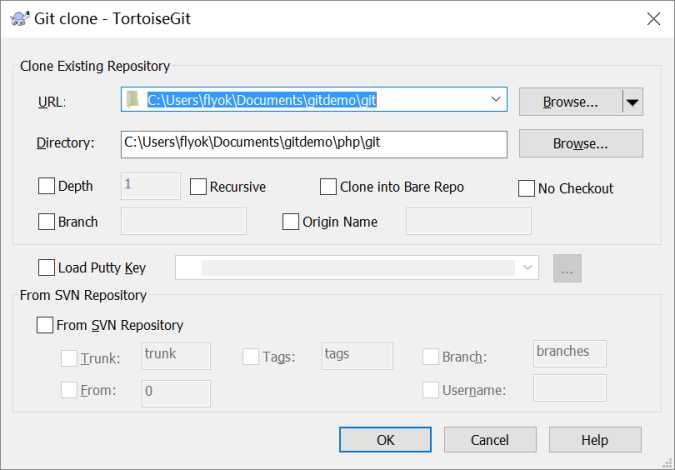The width and height of the screenshot is (675, 470).
Task: Click the dialog resize grip corner
Action: tap(668, 464)
